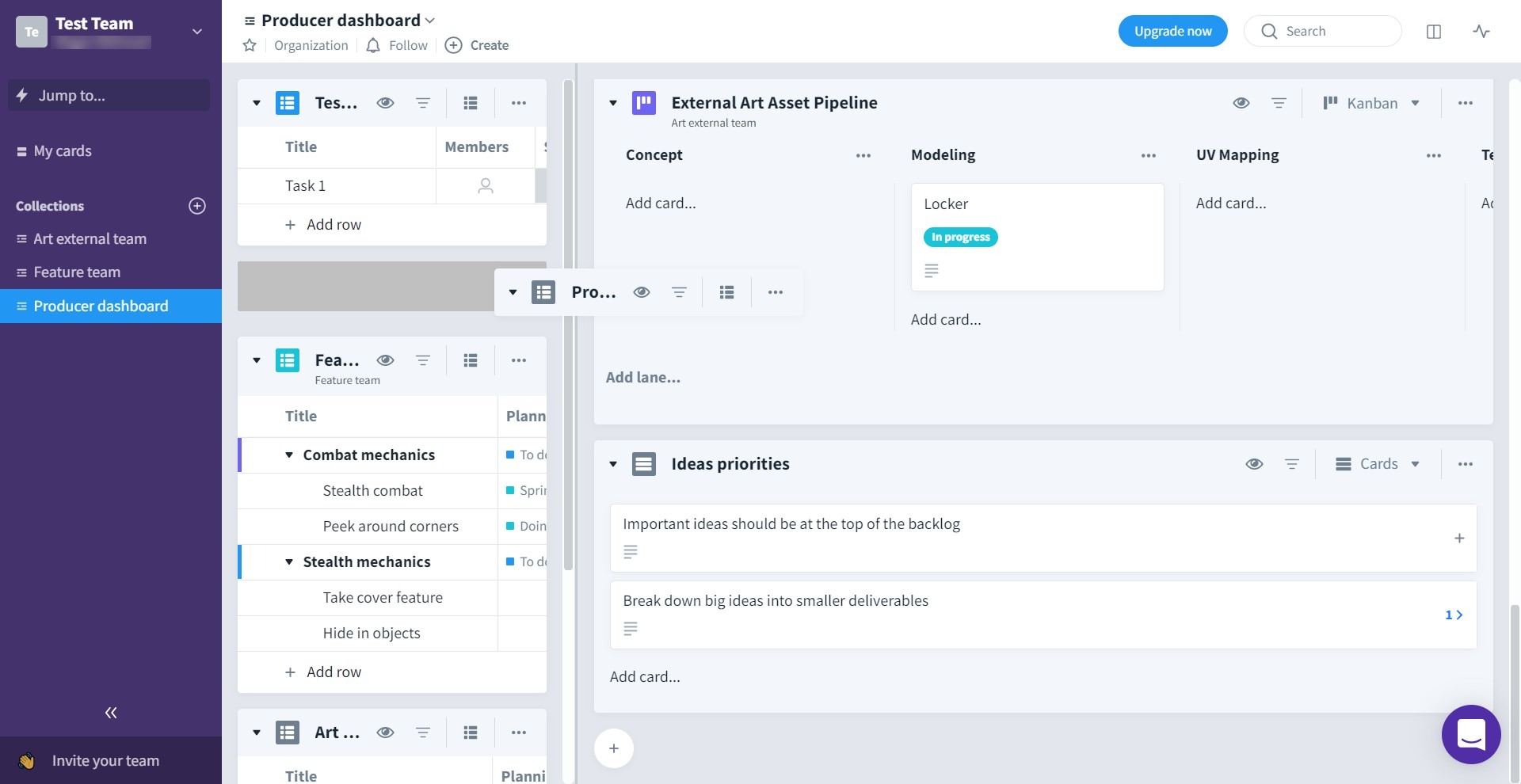Viewport: 1521px width, 784px height.
Task: Open more options on dragged Pro... board
Action: [776, 292]
